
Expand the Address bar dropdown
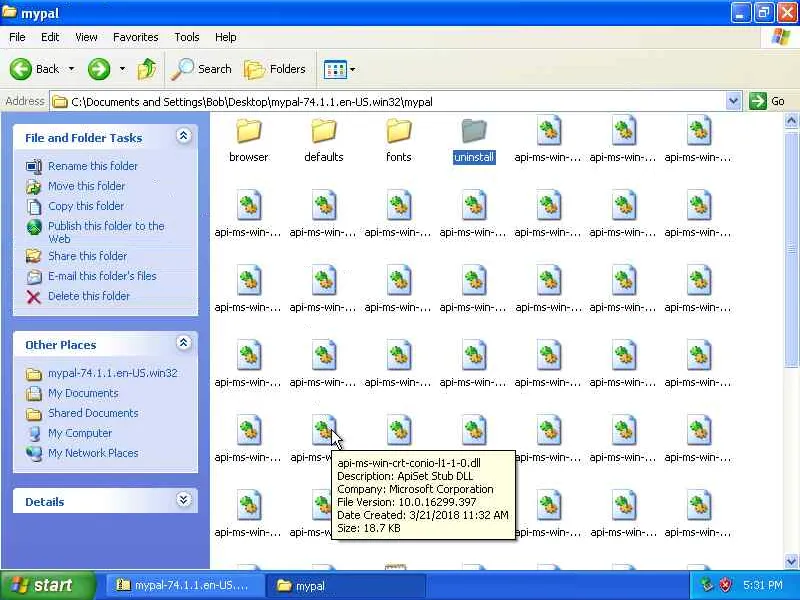[733, 101]
